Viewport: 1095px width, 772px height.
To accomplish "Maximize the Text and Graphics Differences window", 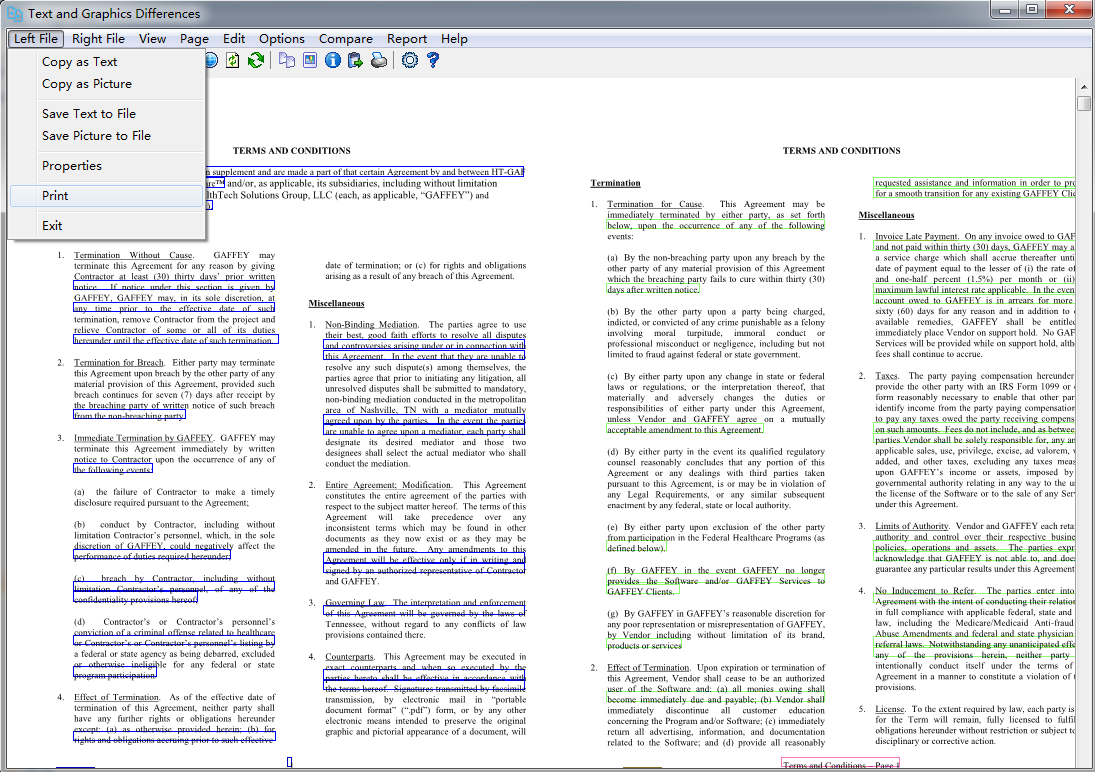I will tap(1032, 10).
